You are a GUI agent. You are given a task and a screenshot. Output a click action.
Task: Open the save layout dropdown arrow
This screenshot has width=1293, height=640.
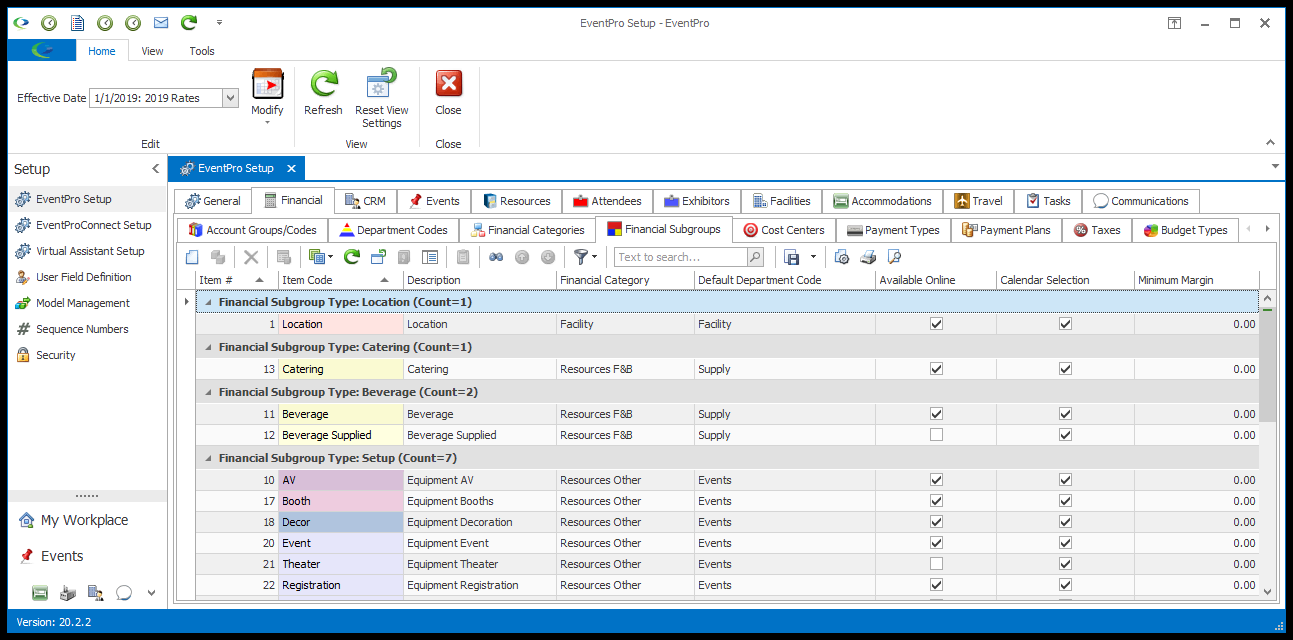pyautogui.click(x=813, y=257)
